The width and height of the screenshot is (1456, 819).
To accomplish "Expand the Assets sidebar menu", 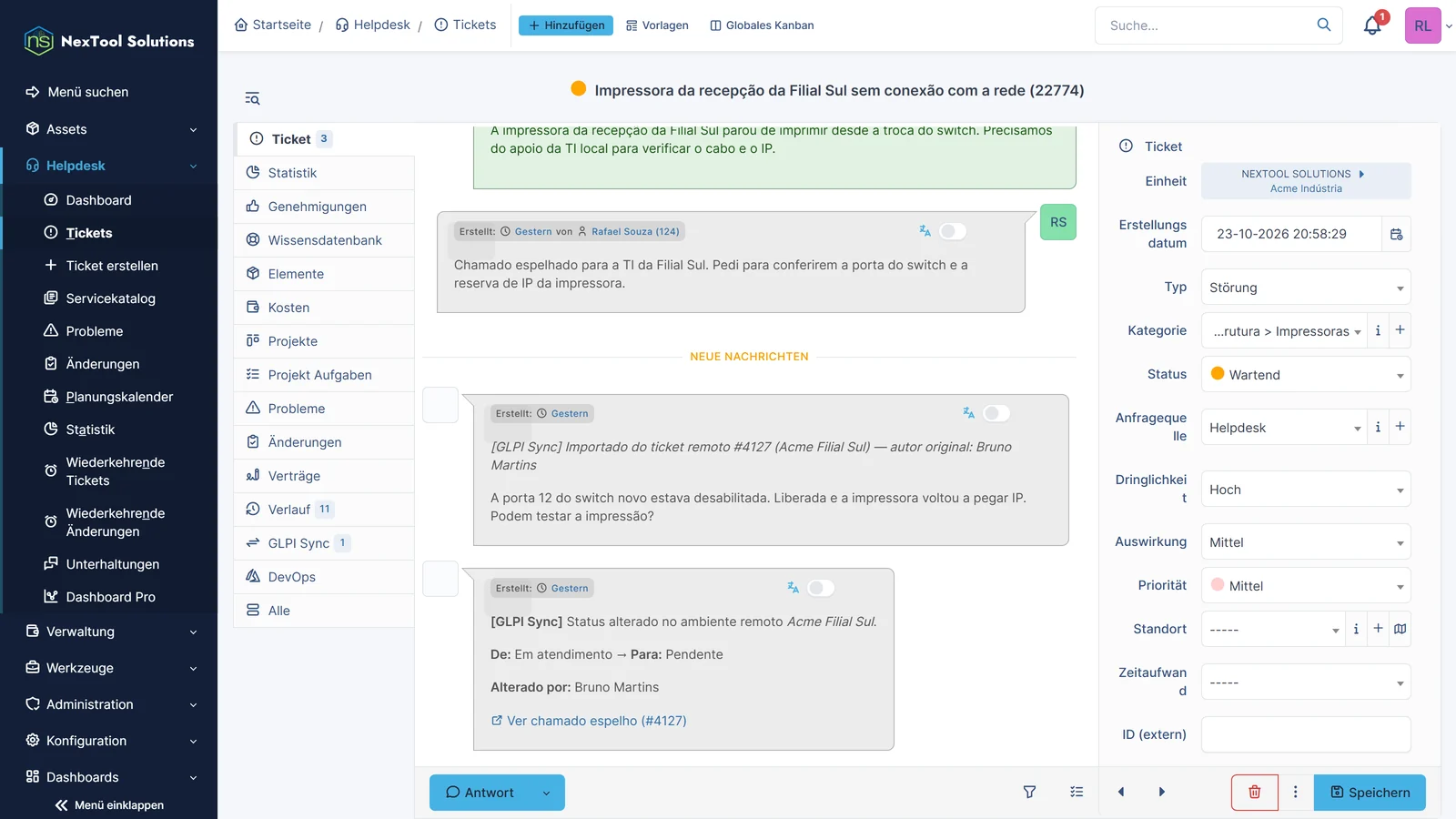I will tap(109, 129).
